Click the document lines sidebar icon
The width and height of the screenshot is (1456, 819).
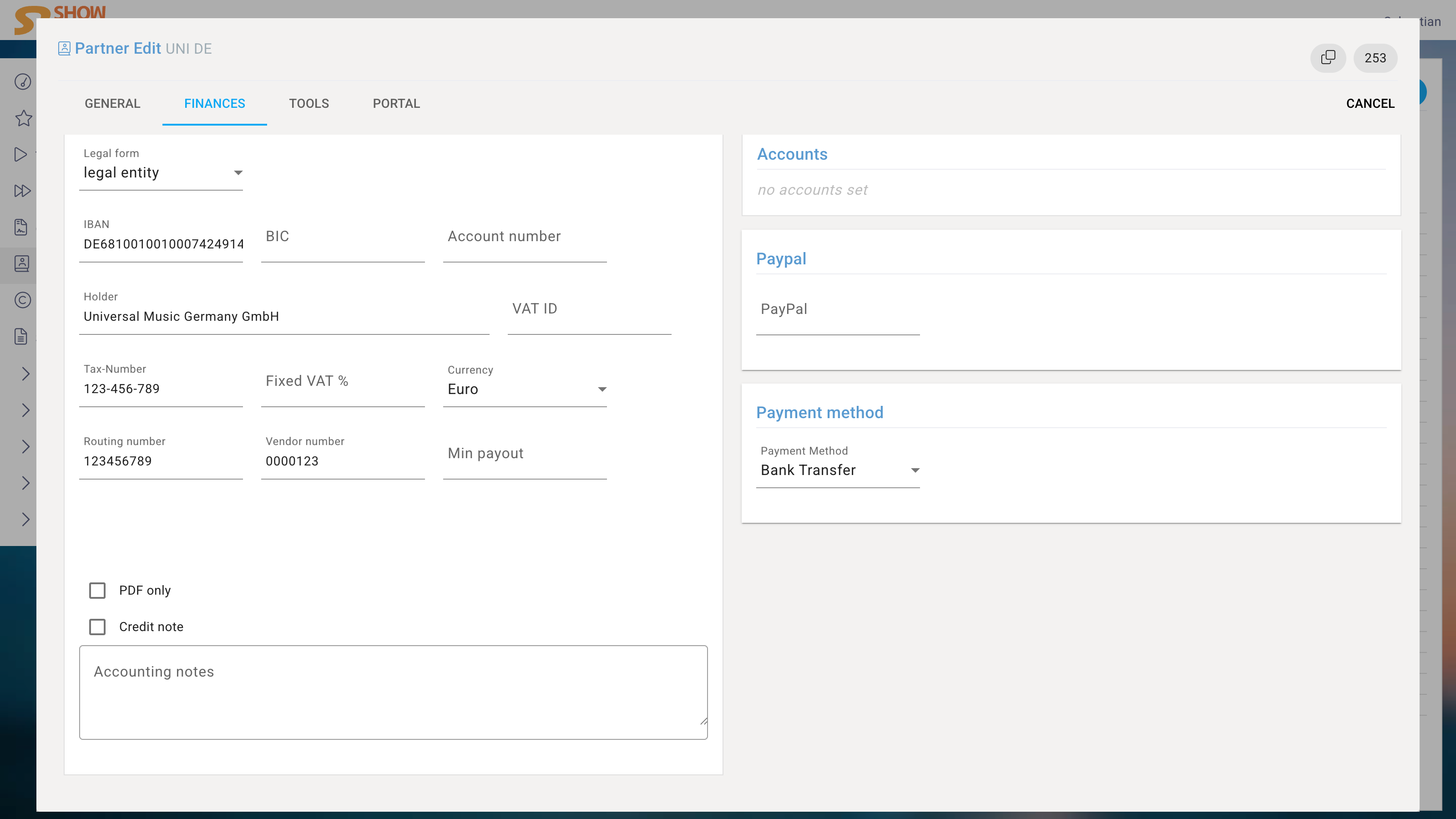pyautogui.click(x=21, y=336)
